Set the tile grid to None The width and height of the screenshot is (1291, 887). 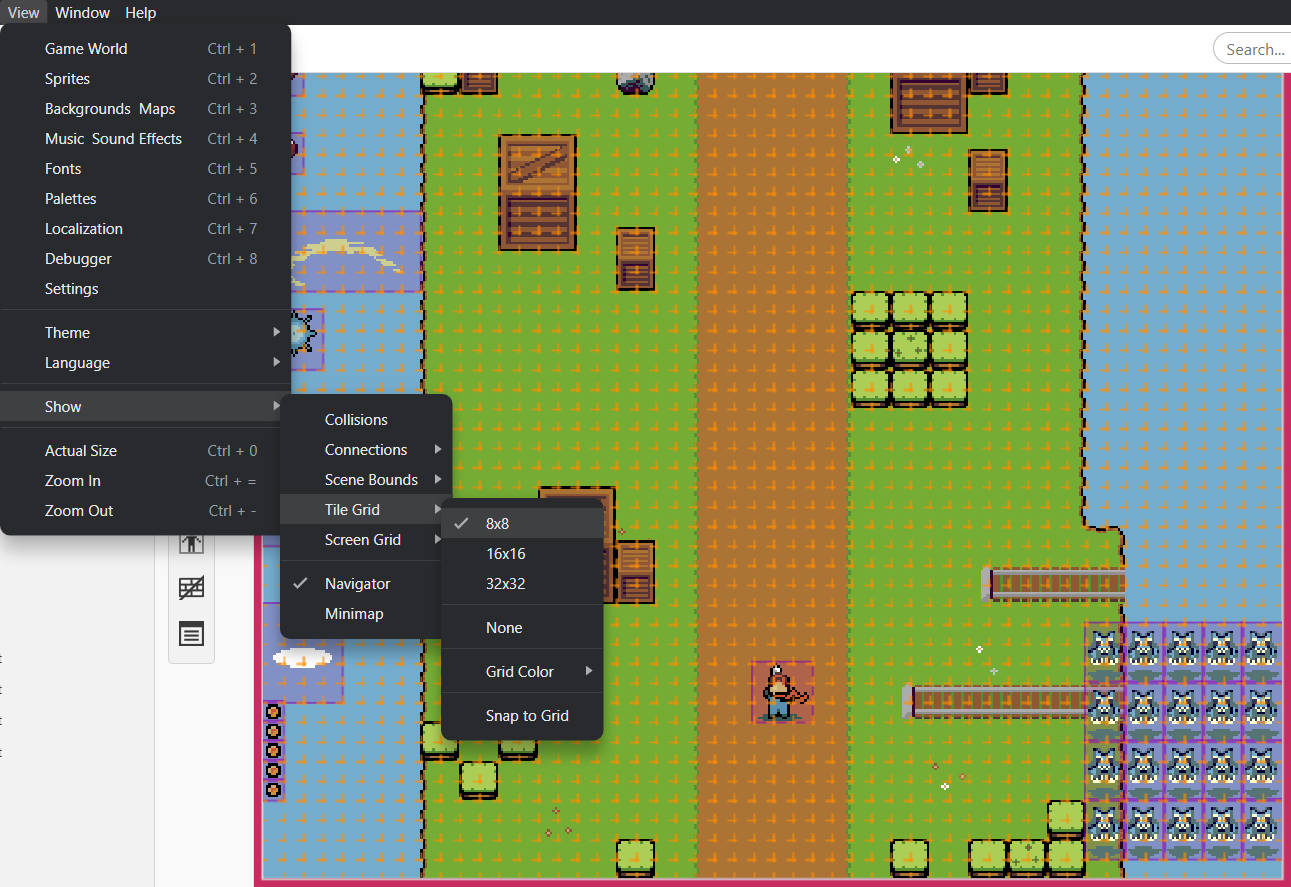pos(504,628)
